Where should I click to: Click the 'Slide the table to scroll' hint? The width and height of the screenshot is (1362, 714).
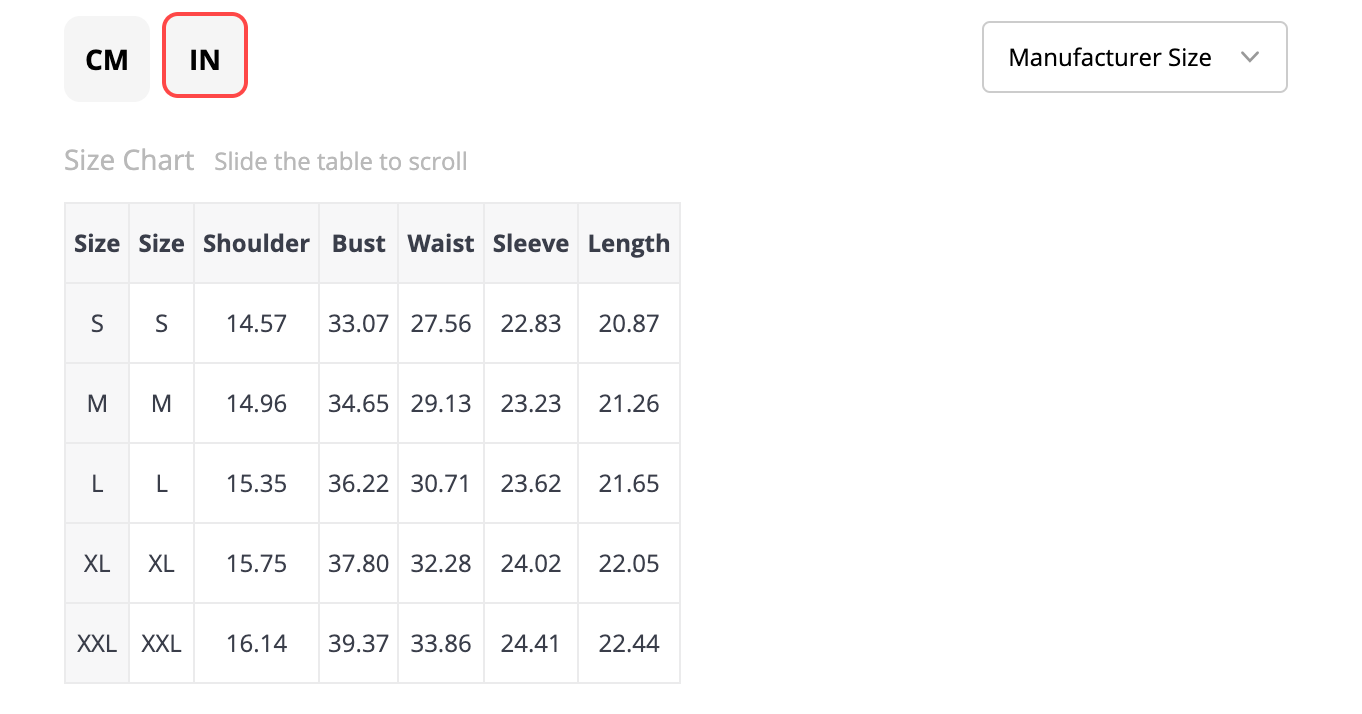click(340, 161)
